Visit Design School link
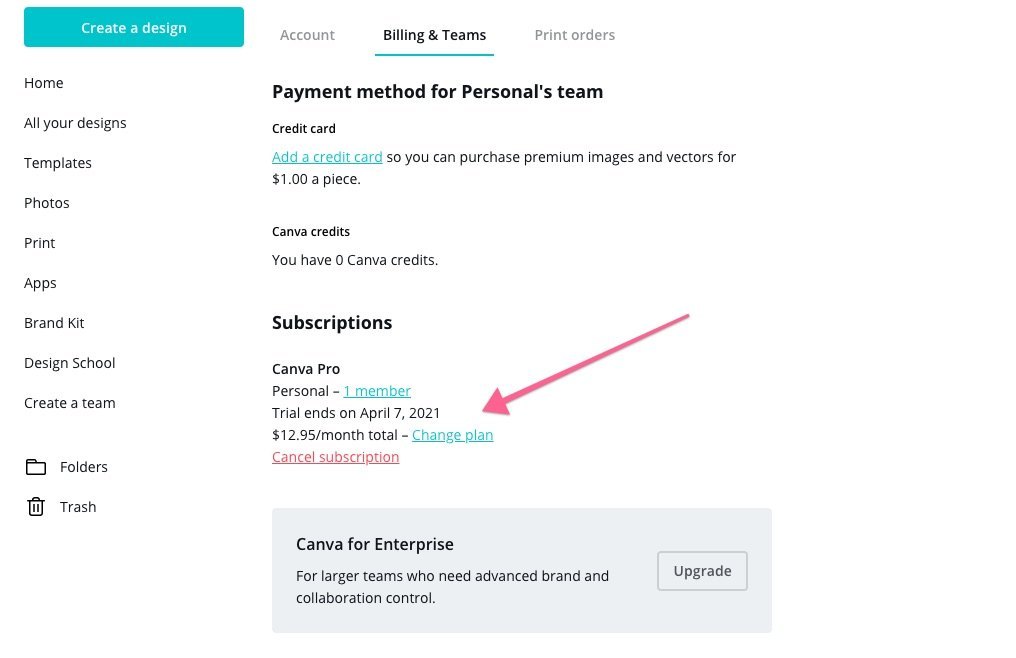 [x=70, y=363]
